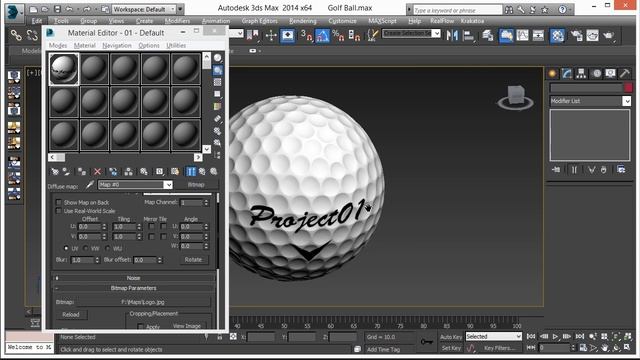The width and height of the screenshot is (640, 360).
Task: Open the Material Editor Navigation menu
Action: click(x=117, y=46)
